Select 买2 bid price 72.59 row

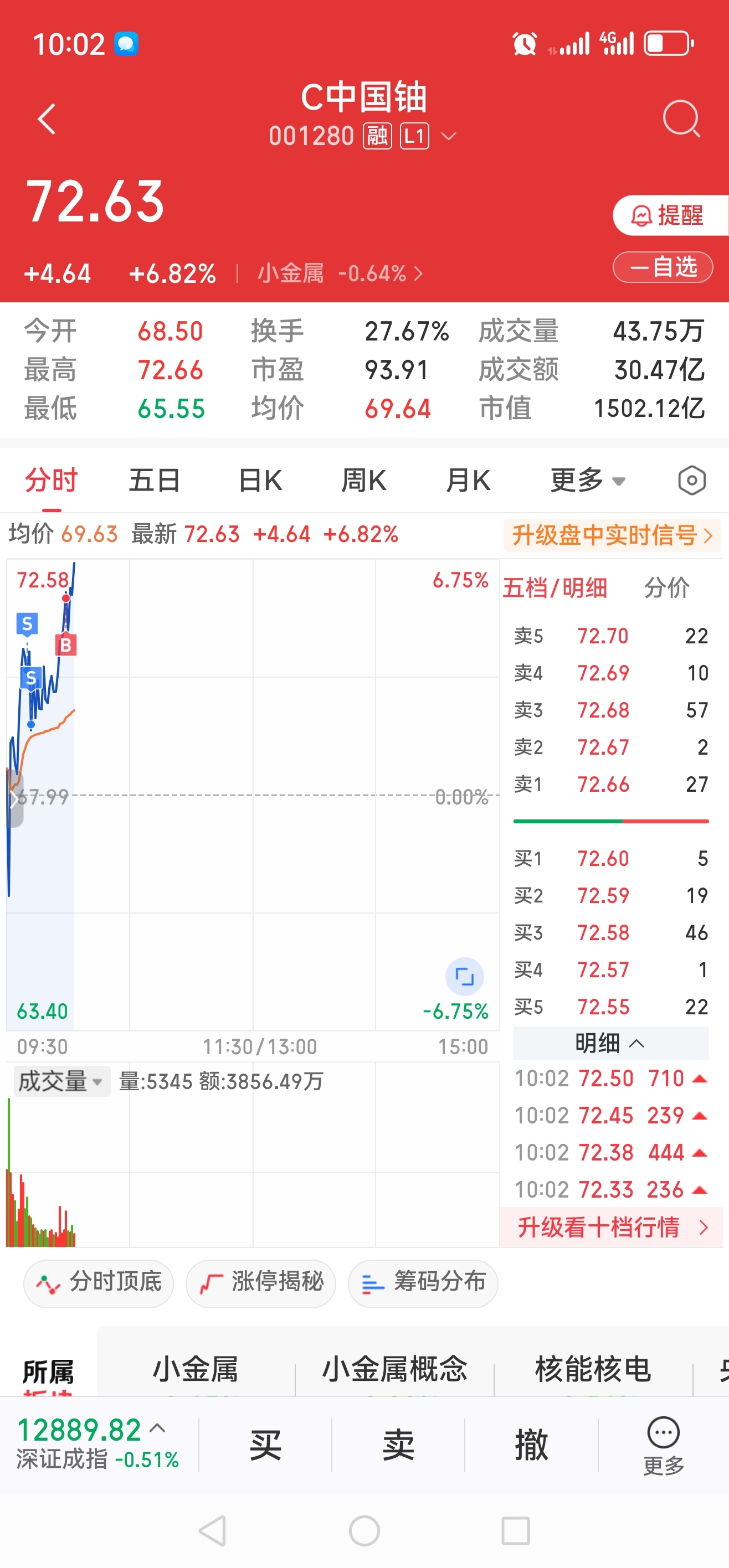(x=611, y=895)
